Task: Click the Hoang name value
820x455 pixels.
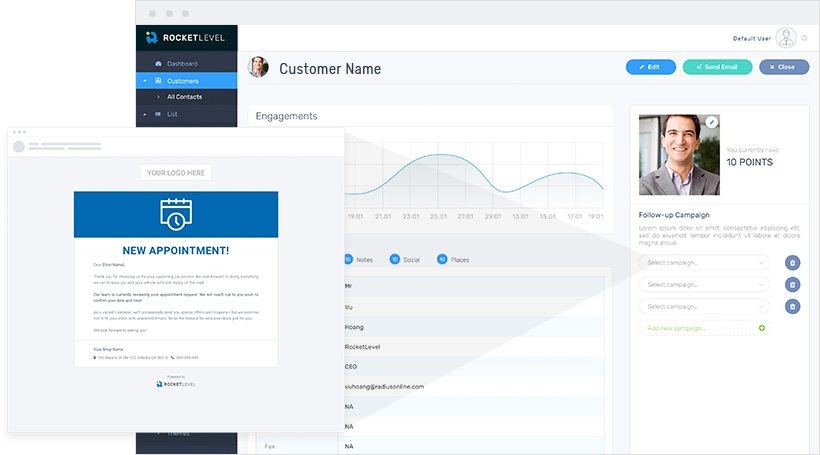Action: [354, 327]
